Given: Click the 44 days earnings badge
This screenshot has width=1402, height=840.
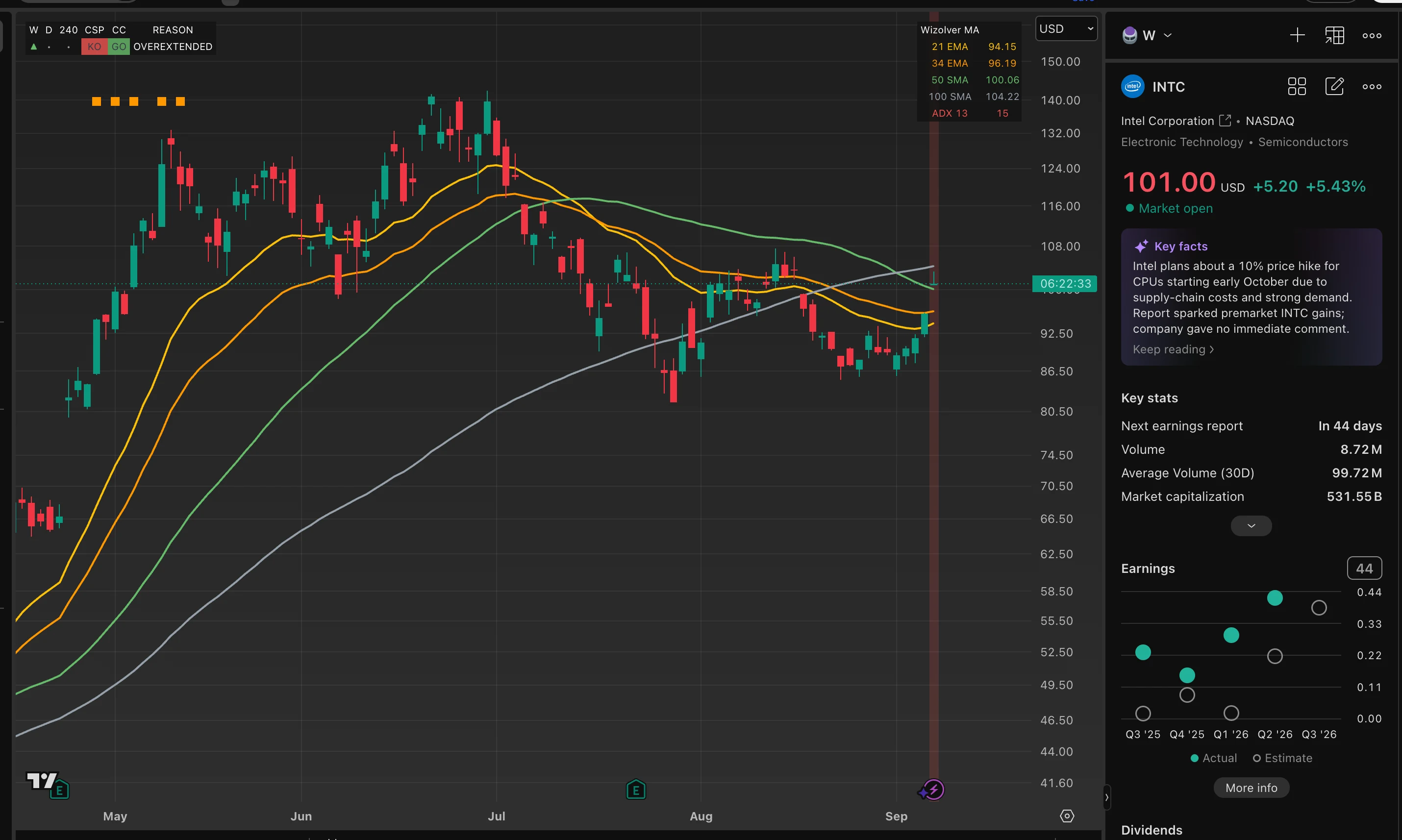Looking at the screenshot, I should pyautogui.click(x=1364, y=568).
